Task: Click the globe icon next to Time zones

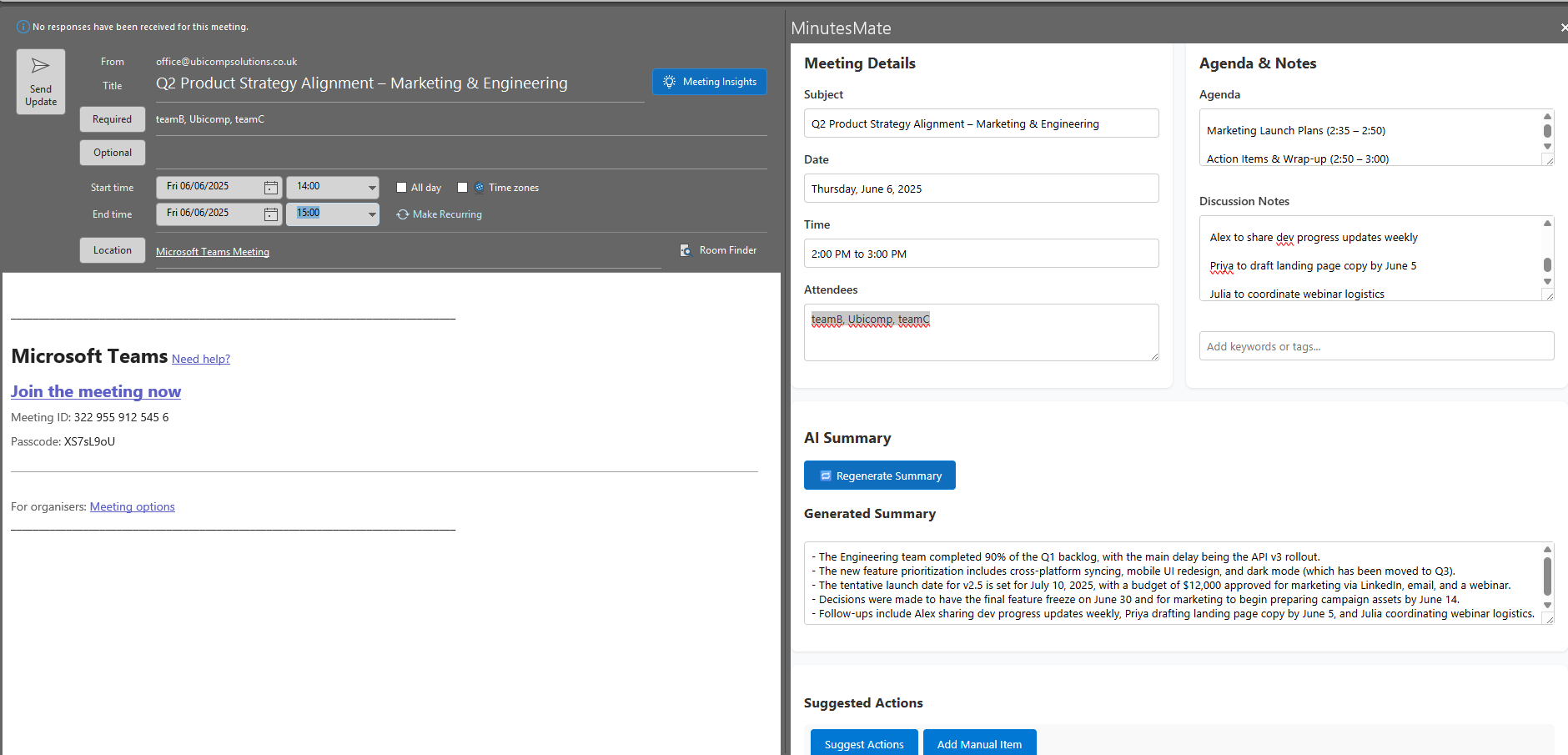Action: tap(480, 188)
